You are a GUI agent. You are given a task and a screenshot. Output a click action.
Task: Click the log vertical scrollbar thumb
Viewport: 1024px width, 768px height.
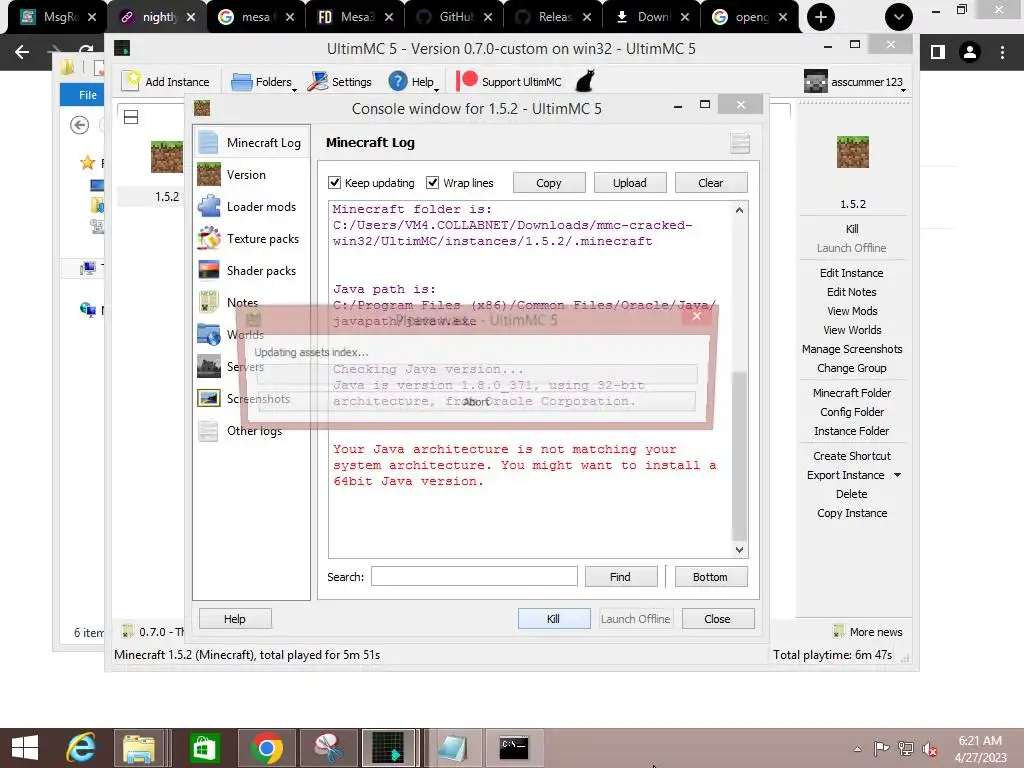pos(739,456)
